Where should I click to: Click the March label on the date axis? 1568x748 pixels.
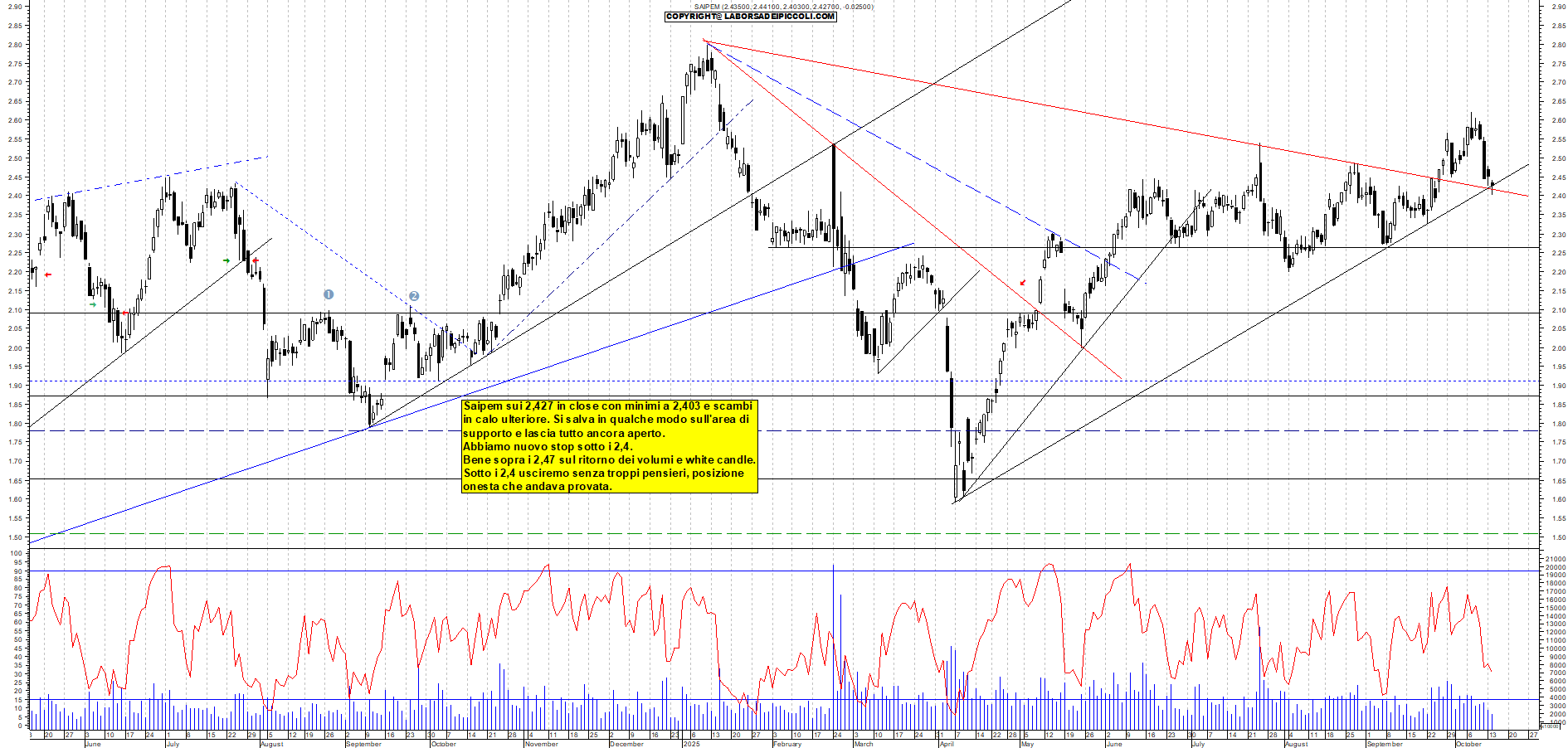pyautogui.click(x=864, y=744)
